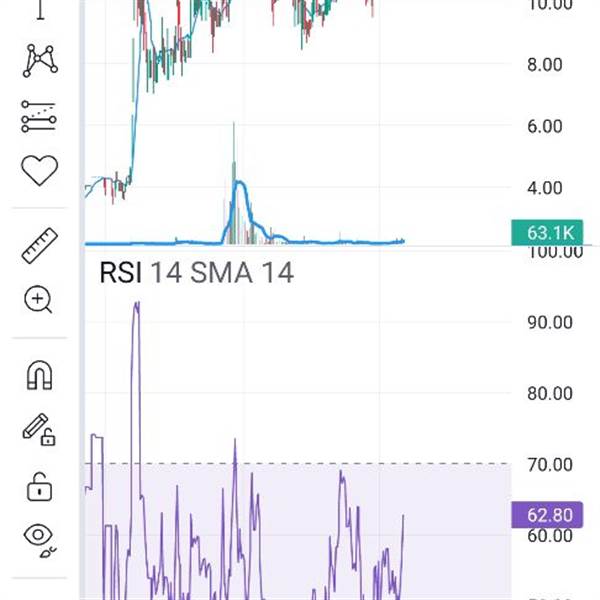
Task: Click the heart favorites icon
Action: pos(39,170)
